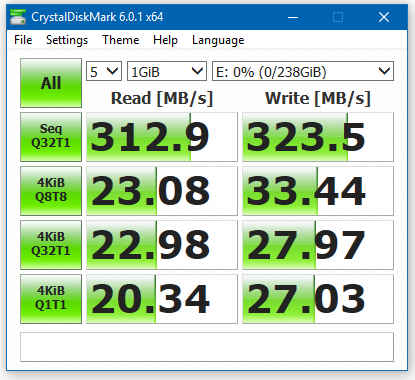Run all benchmarks with the All button
The image size is (415, 380).
(x=51, y=83)
